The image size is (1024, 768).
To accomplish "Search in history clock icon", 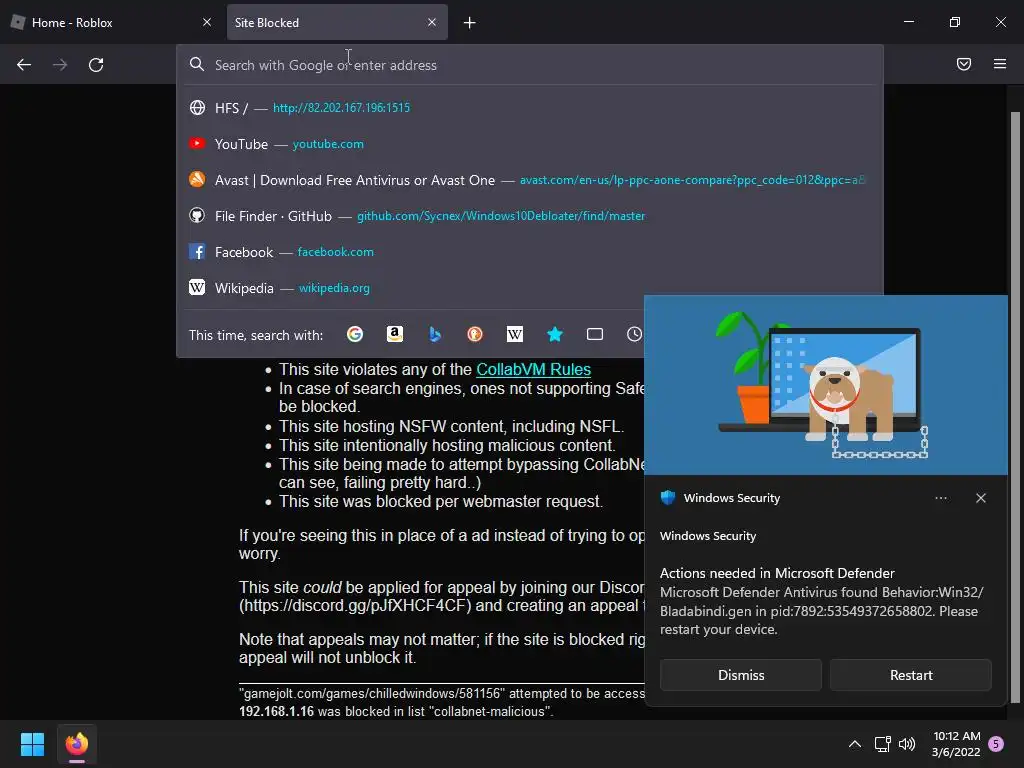I will (634, 334).
